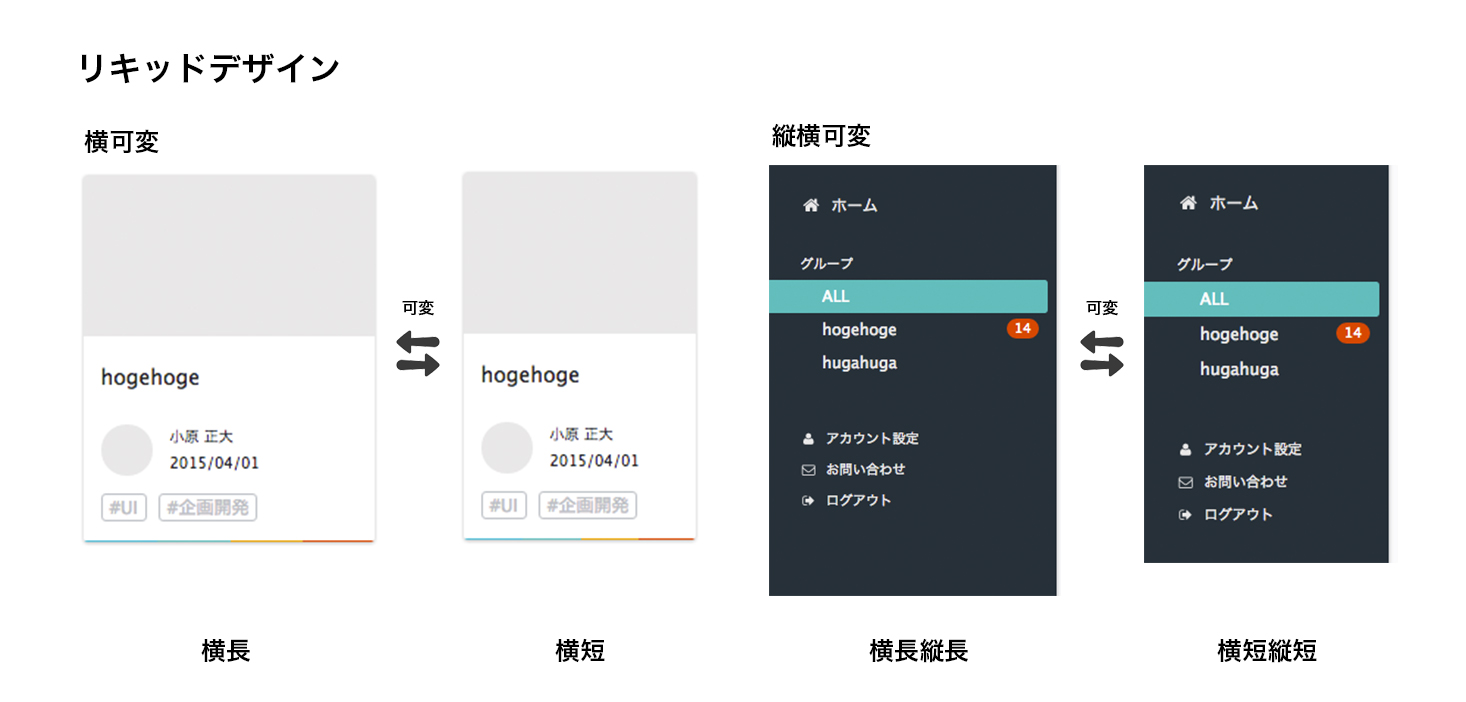This screenshot has width=1466, height=702.
Task: Open ログアウト link in narrow sidebar
Action: pyautogui.click(x=1238, y=515)
